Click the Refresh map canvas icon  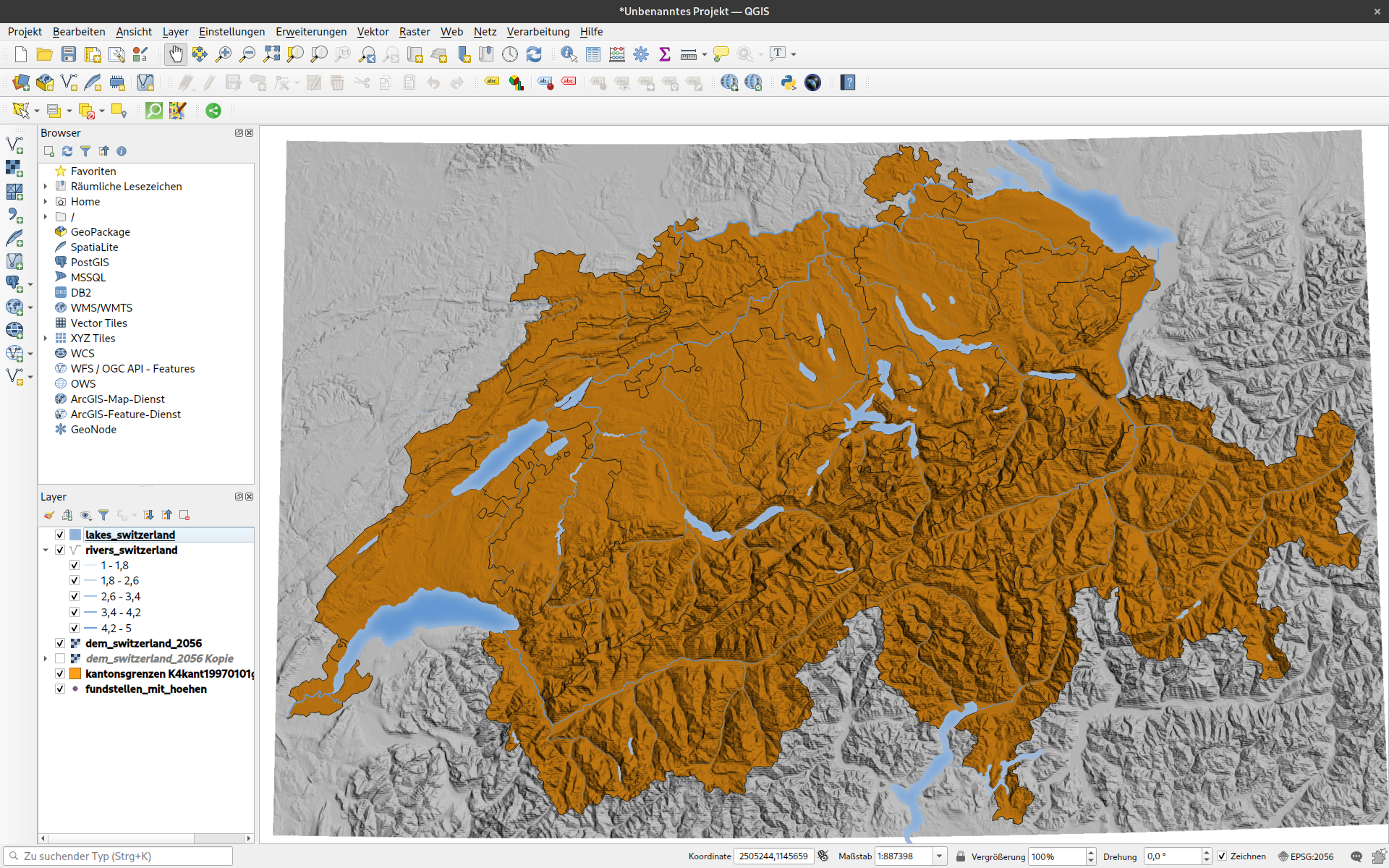pyautogui.click(x=534, y=54)
